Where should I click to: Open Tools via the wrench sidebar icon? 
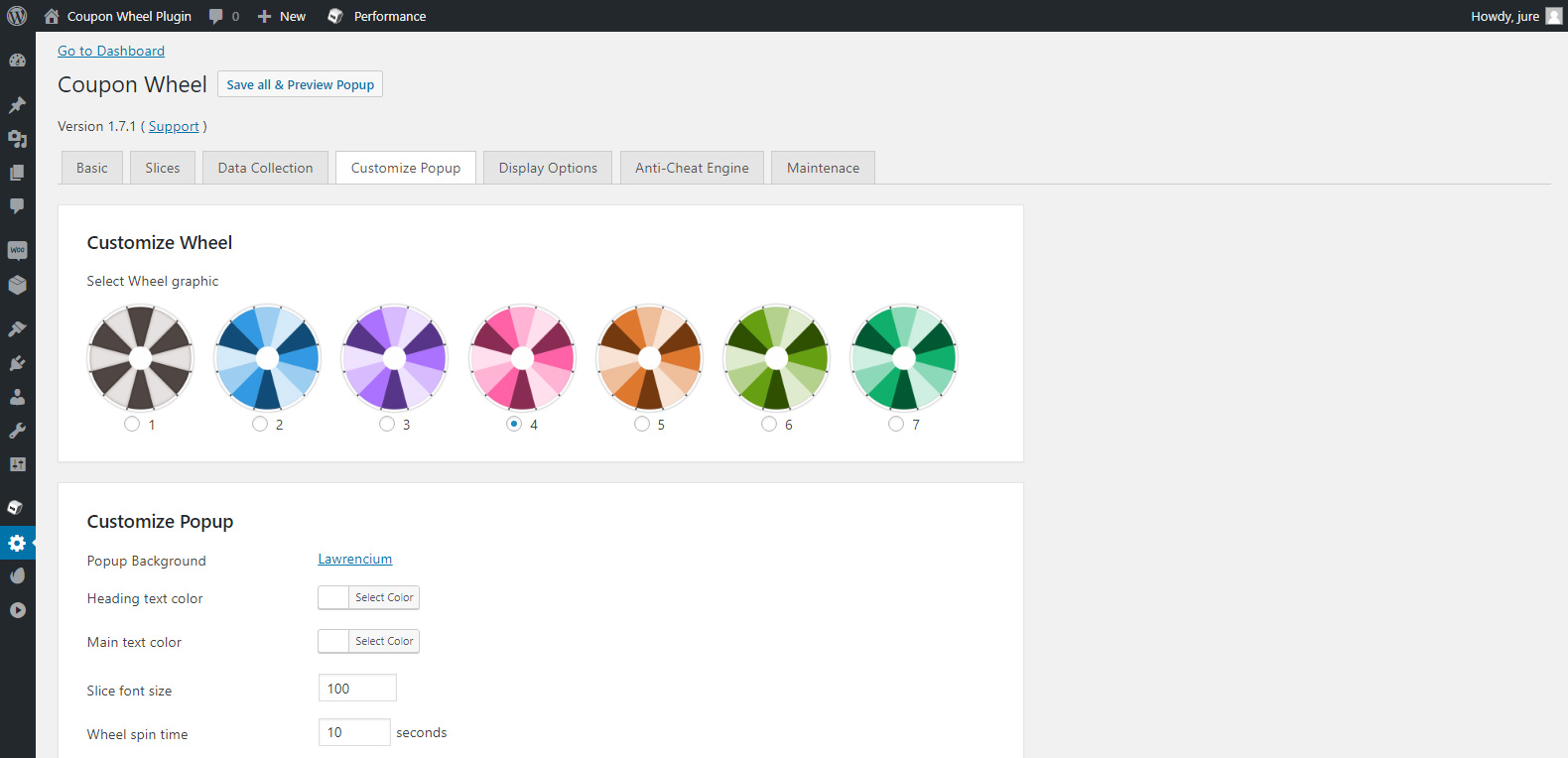pyautogui.click(x=17, y=431)
